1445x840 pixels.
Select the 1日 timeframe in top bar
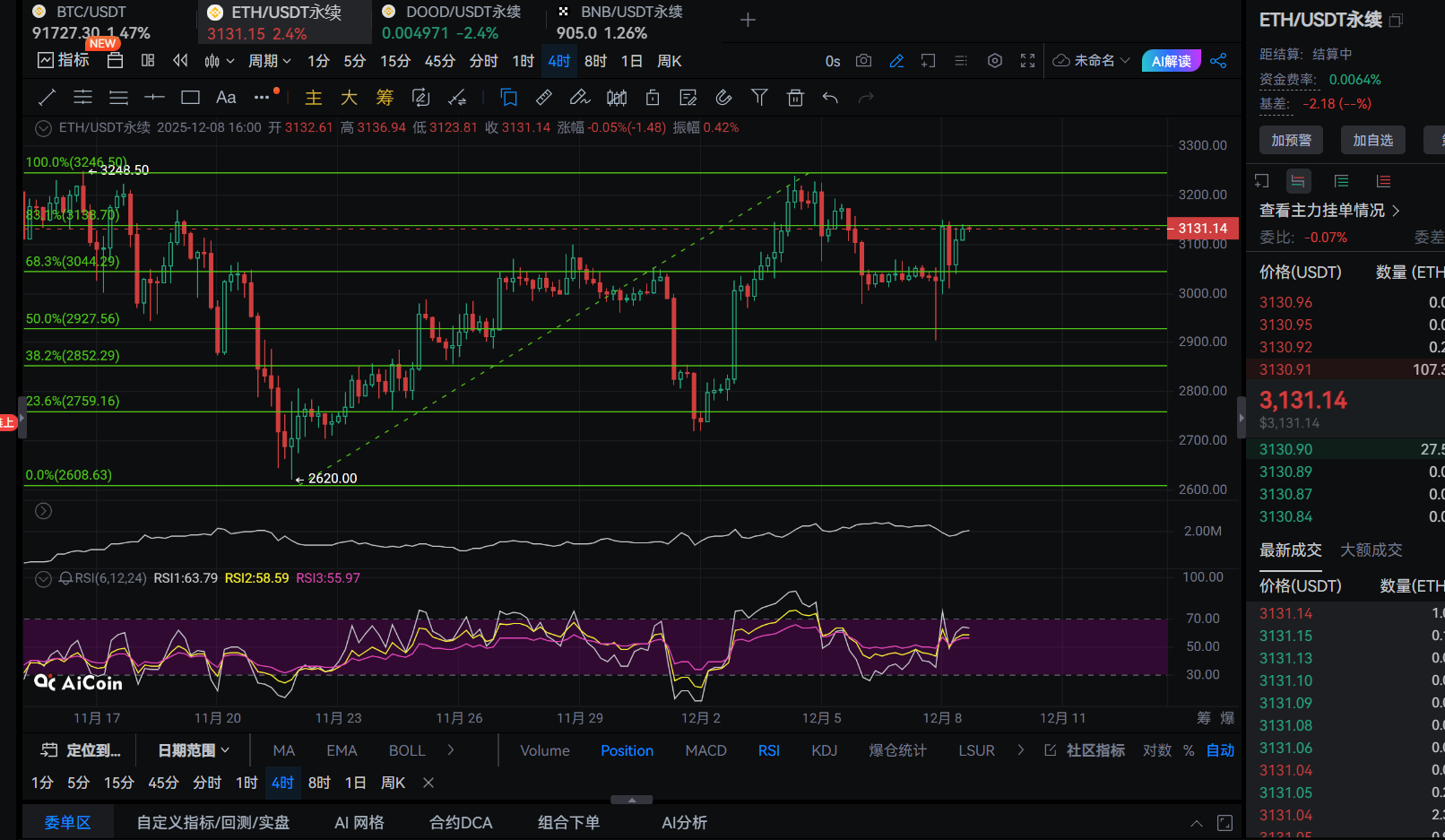click(x=631, y=61)
